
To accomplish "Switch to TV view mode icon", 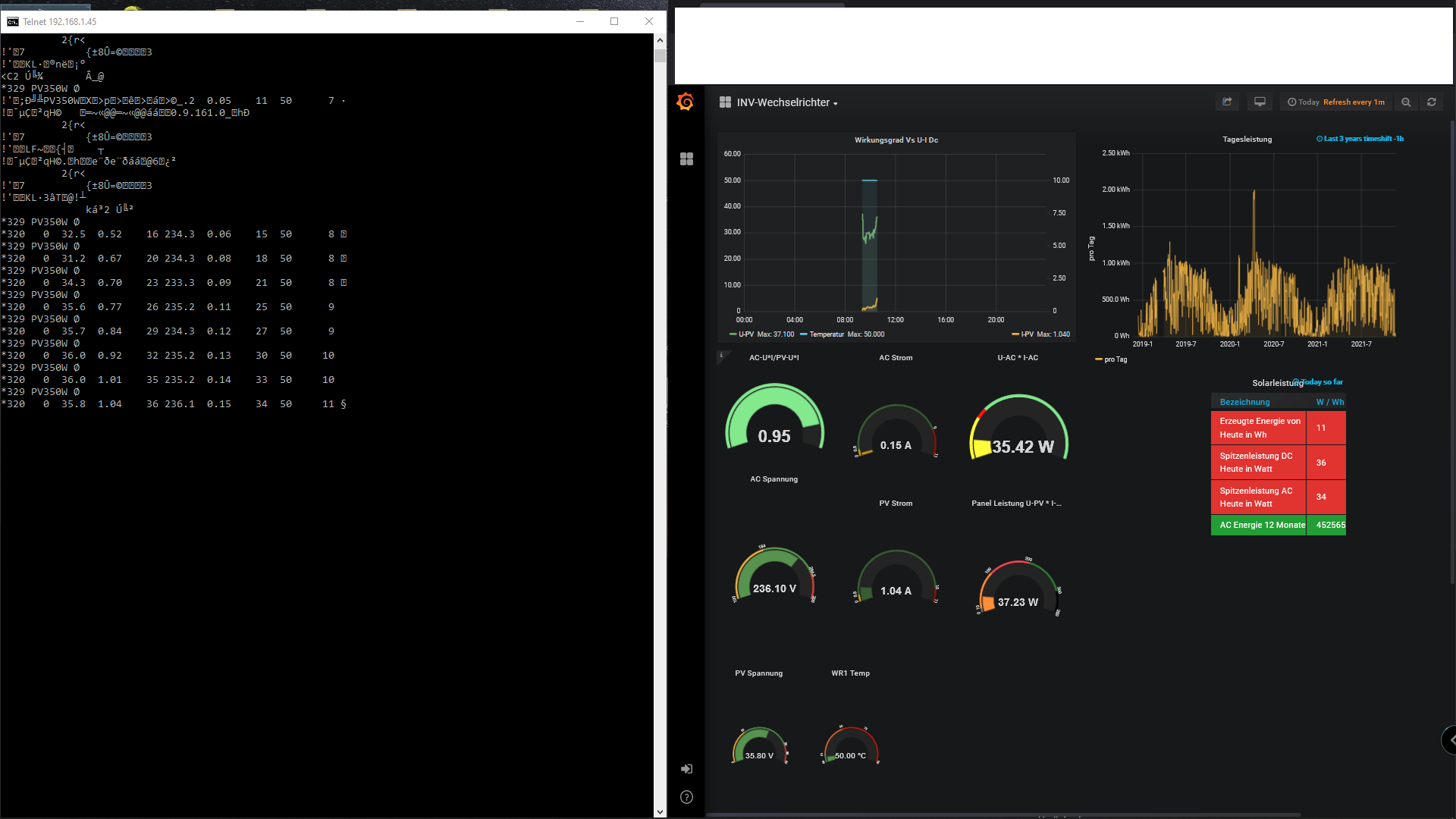I will pos(1260,102).
